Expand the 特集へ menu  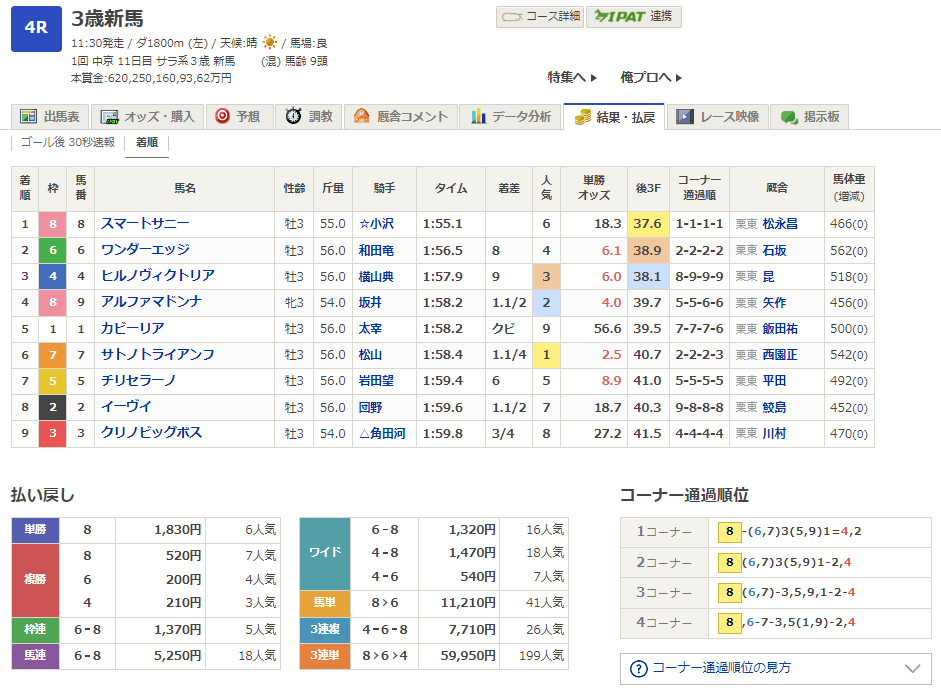point(572,77)
